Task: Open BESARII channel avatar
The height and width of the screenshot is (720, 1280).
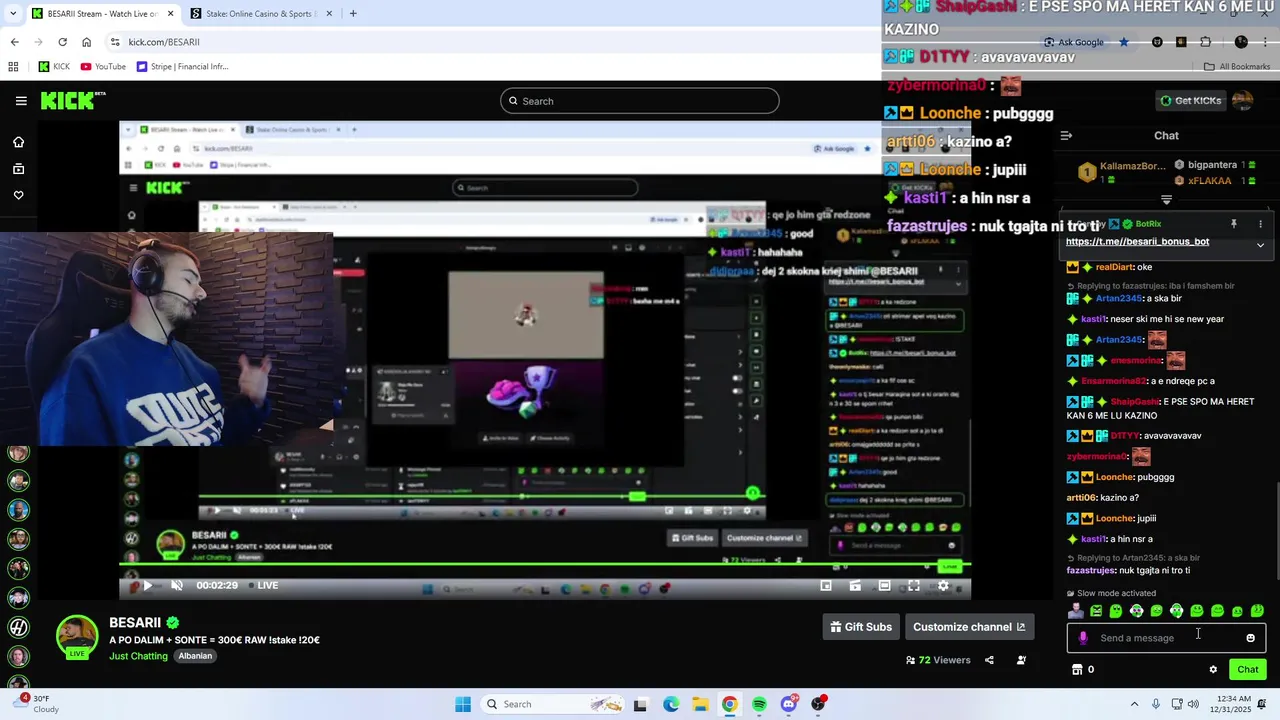Action: coord(77,638)
